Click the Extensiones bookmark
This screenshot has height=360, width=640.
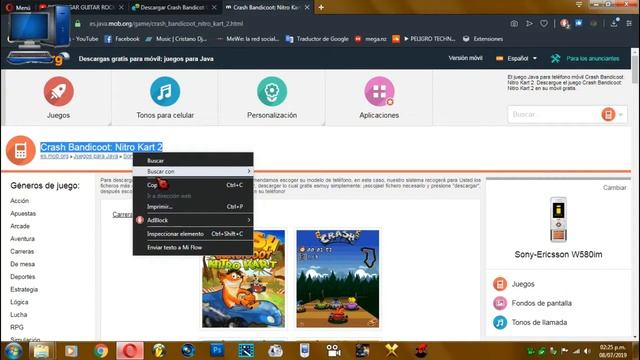pos(482,39)
